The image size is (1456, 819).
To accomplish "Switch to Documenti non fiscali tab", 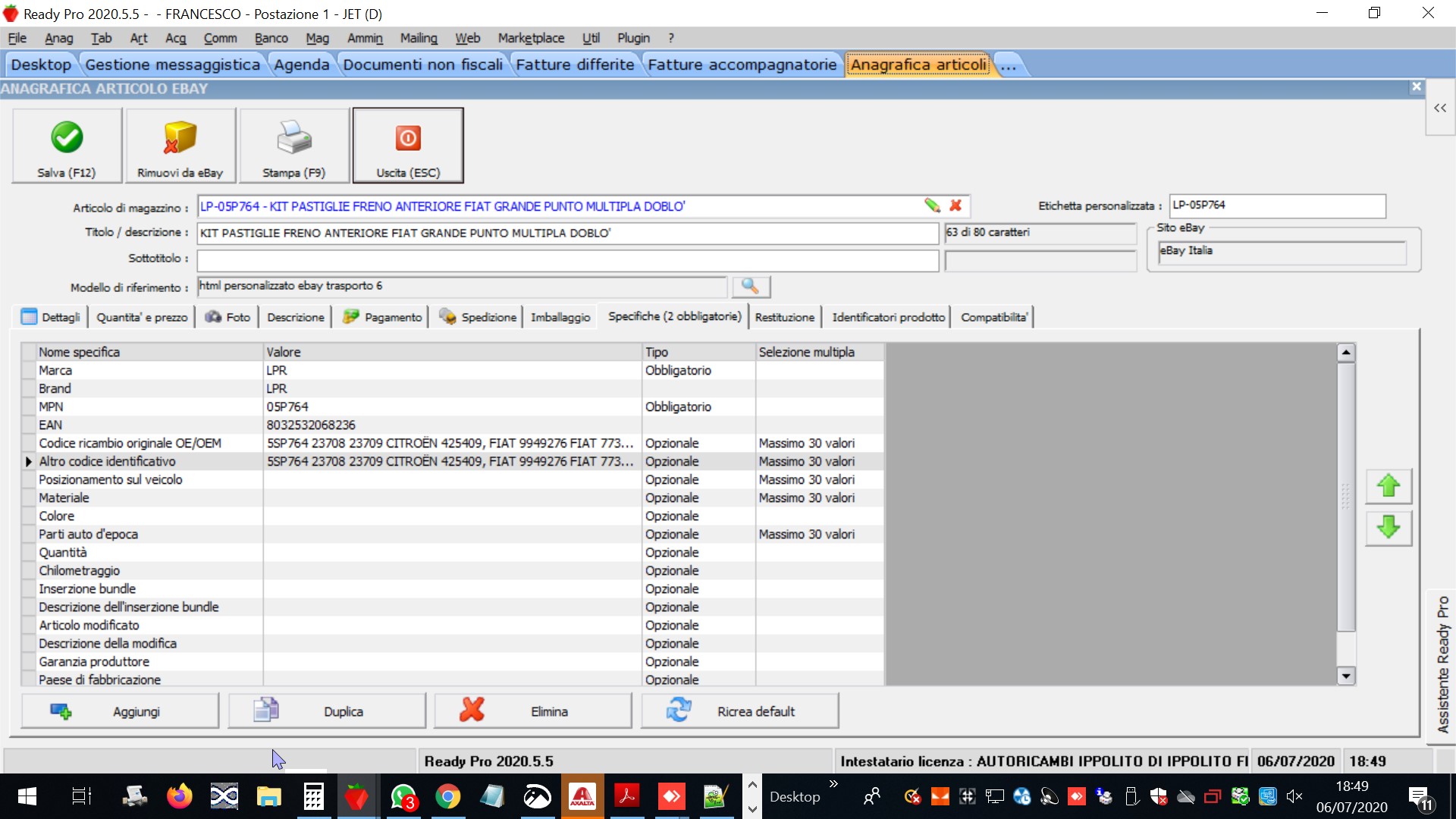I will point(423,64).
